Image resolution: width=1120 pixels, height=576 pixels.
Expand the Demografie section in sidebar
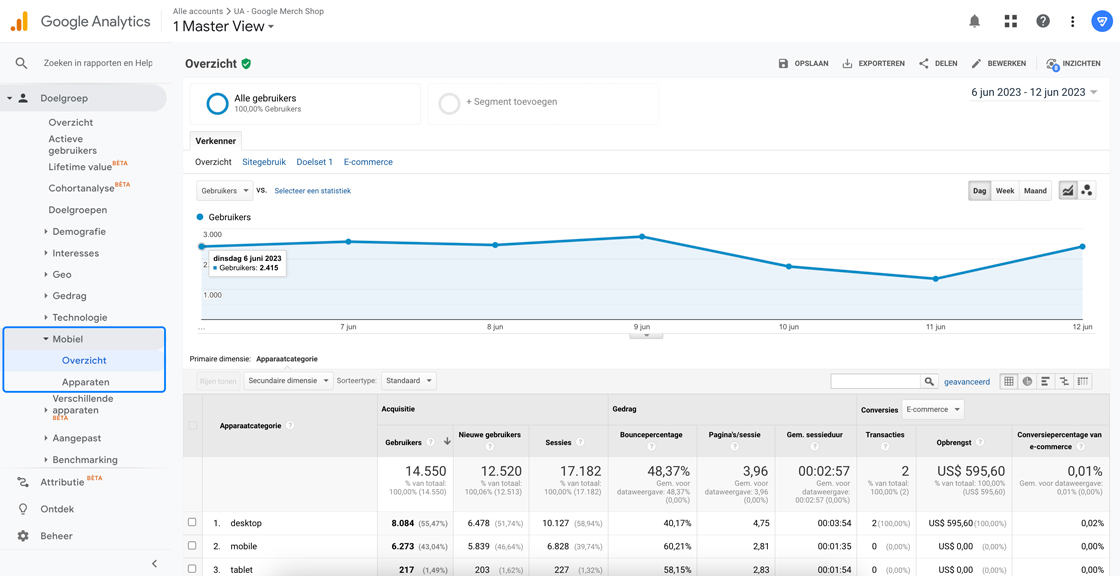(78, 232)
